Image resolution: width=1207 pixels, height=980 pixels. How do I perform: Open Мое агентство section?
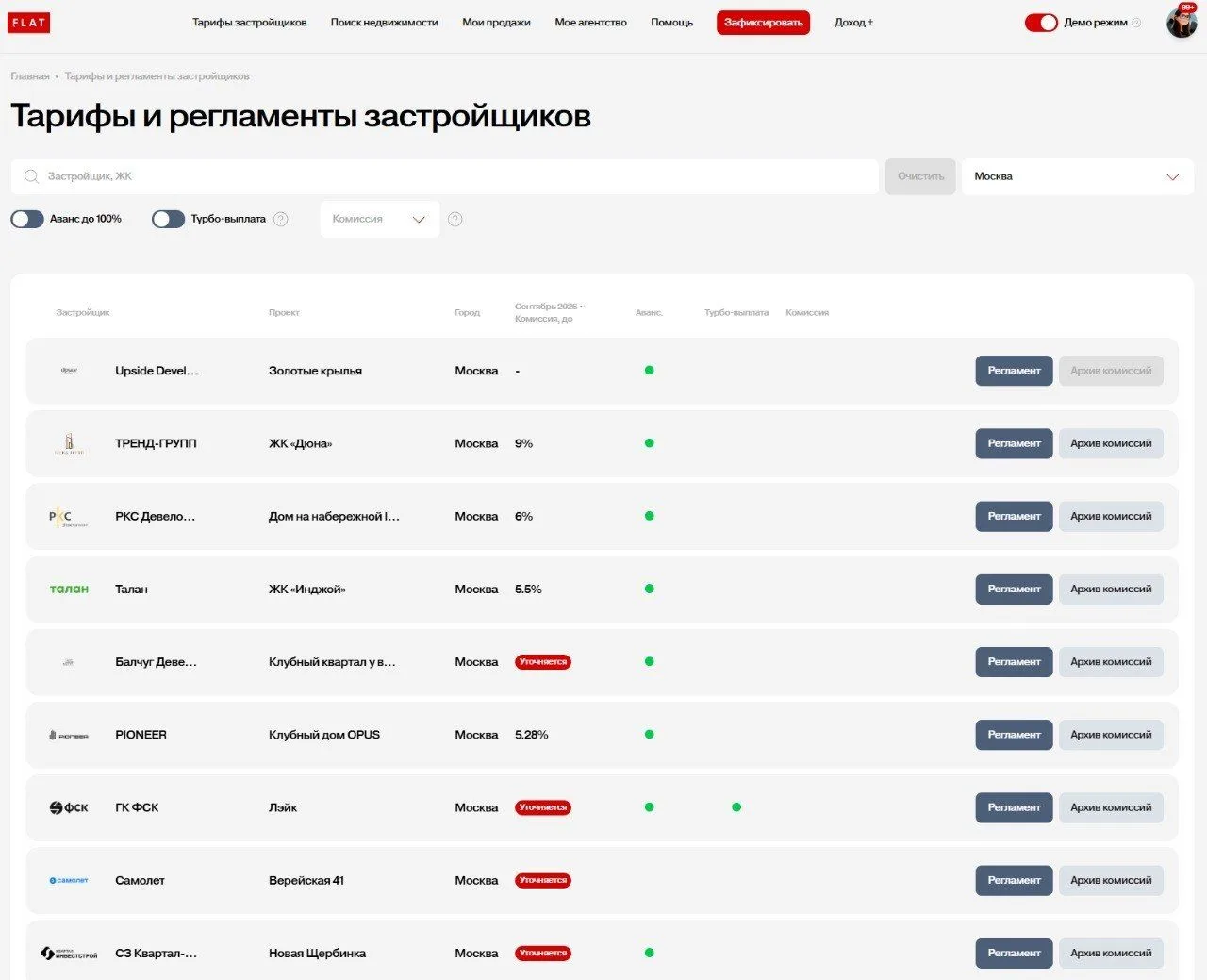click(591, 23)
